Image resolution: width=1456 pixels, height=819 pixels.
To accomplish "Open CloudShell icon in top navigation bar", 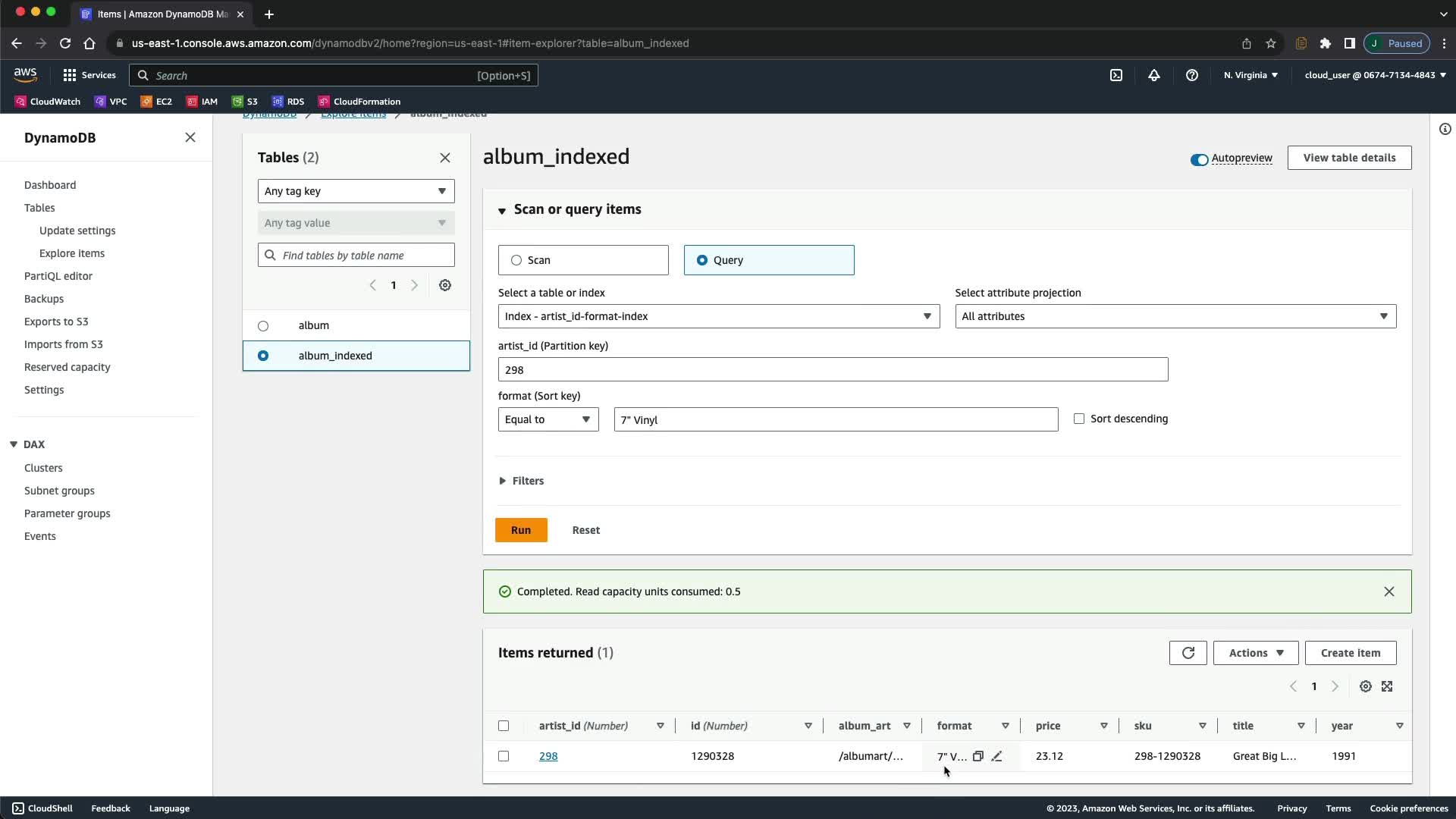I will click(x=1116, y=75).
